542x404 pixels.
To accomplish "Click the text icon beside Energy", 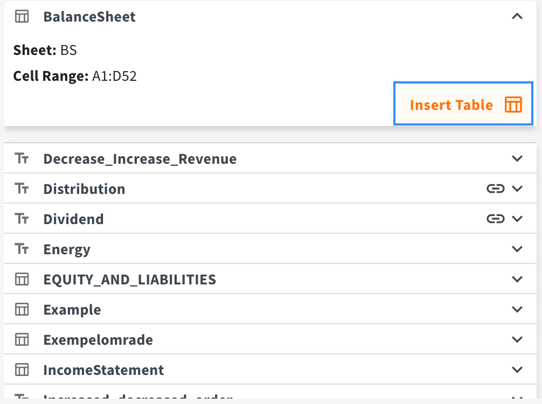I will [x=22, y=249].
